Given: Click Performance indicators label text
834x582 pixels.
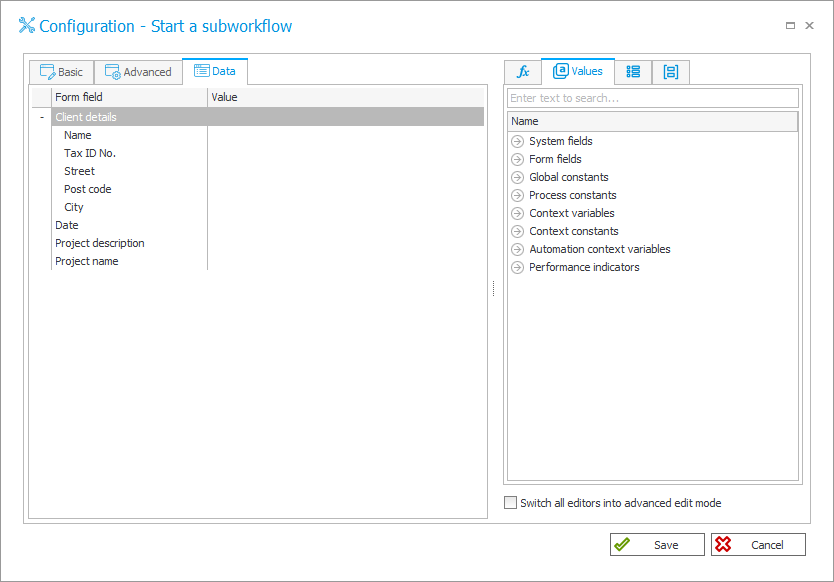Looking at the screenshot, I should pos(584,268).
